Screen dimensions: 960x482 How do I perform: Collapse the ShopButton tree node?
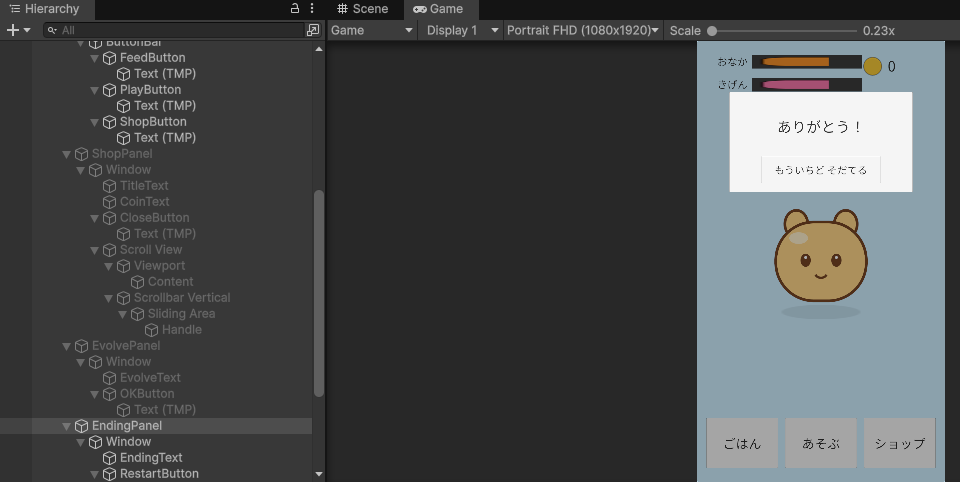(x=94, y=122)
